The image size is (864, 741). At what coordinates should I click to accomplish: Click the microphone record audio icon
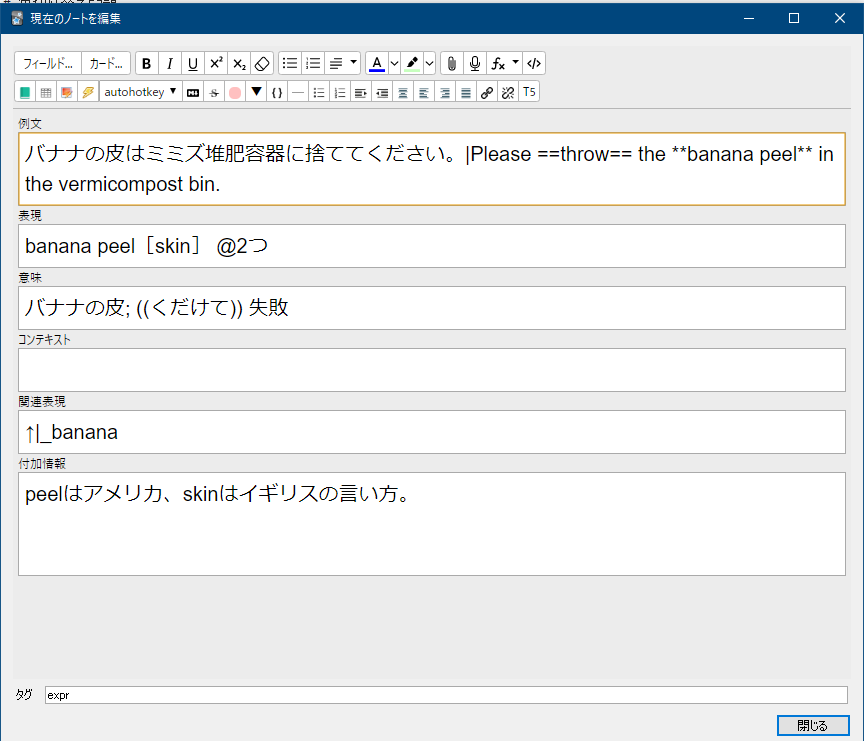pyautogui.click(x=475, y=63)
